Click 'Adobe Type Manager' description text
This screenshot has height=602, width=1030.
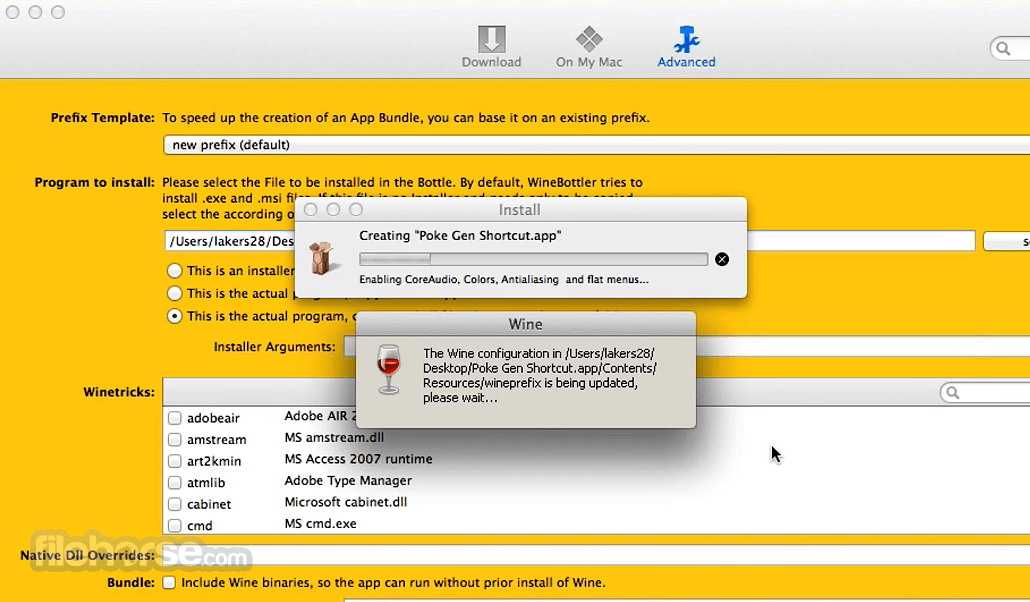348,480
